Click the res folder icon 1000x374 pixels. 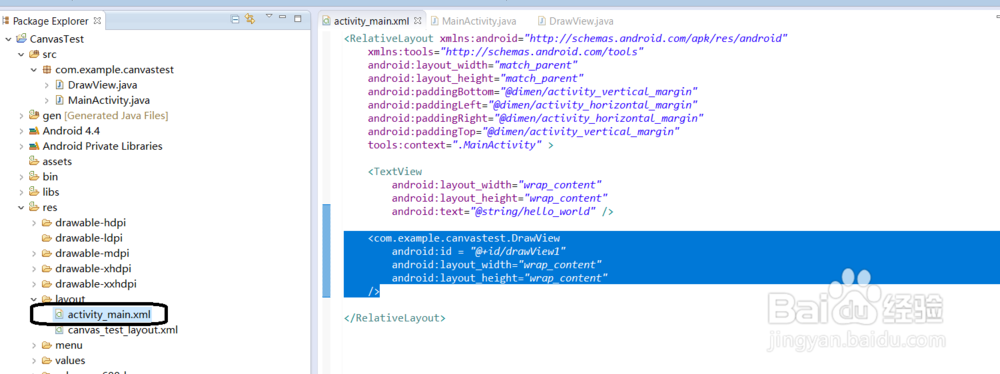click(34, 207)
